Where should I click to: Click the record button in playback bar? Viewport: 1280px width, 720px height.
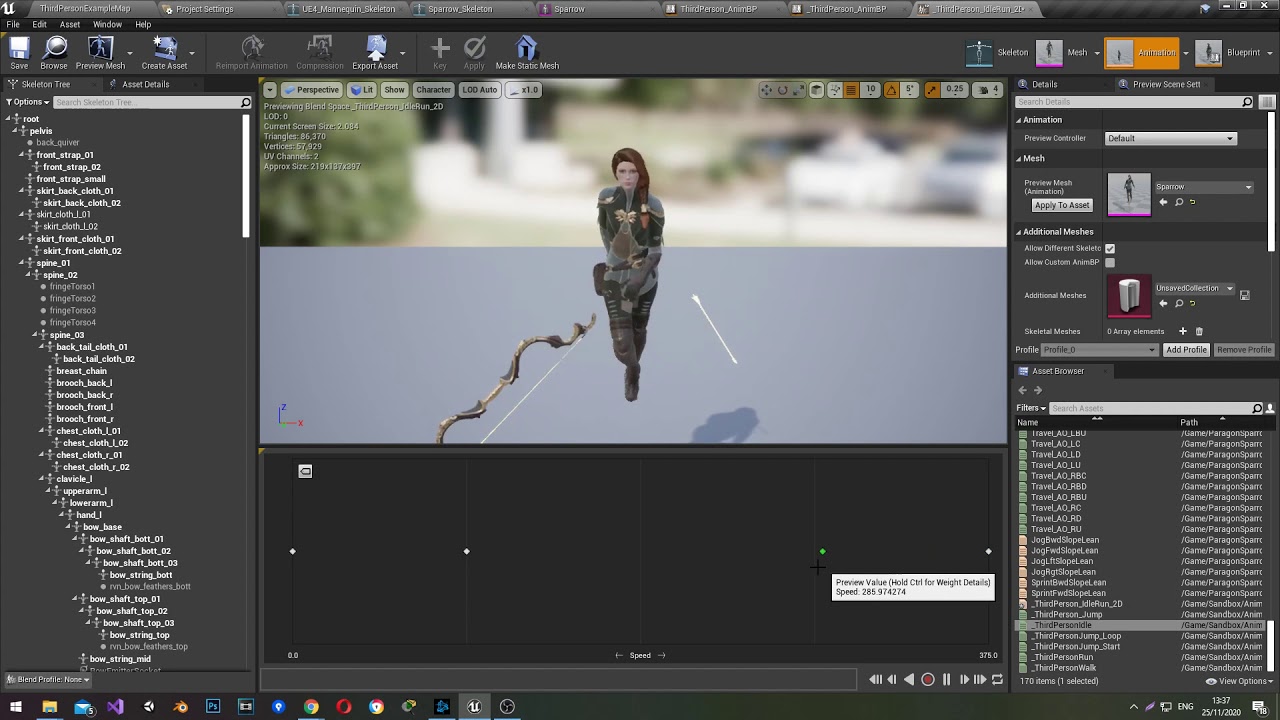(927, 680)
